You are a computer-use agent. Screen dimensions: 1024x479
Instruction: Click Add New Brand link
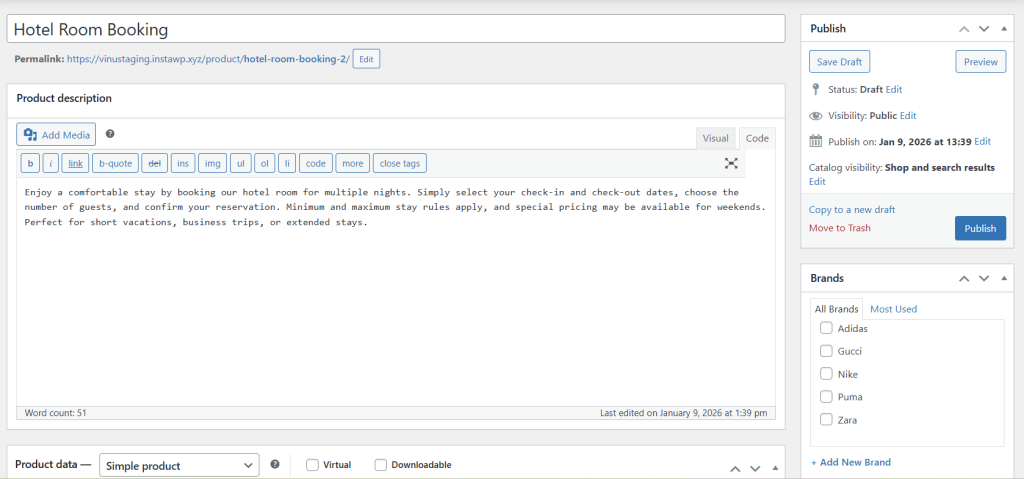(x=850, y=462)
